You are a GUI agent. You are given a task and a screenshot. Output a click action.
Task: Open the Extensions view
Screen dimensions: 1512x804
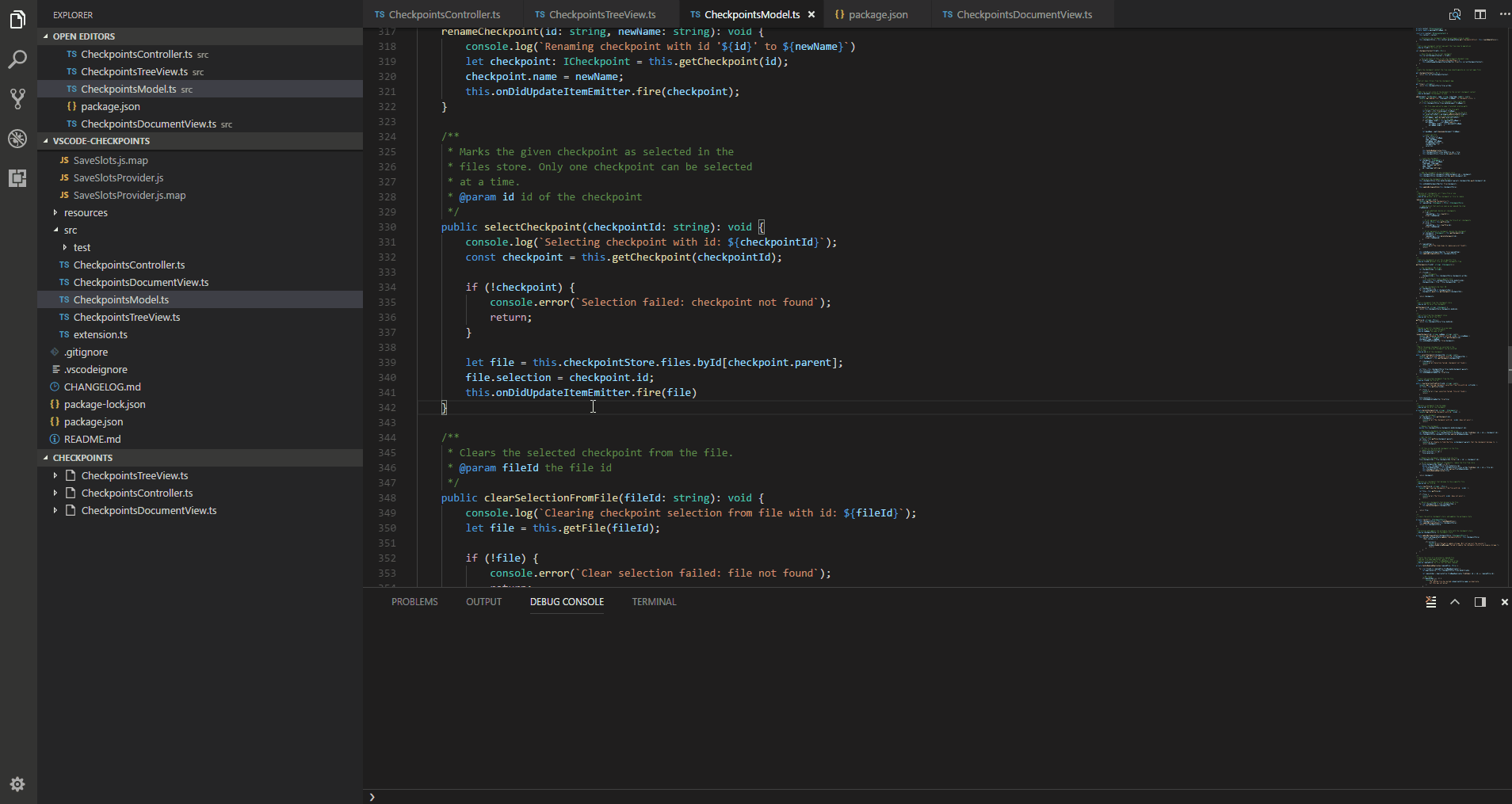pos(17,178)
